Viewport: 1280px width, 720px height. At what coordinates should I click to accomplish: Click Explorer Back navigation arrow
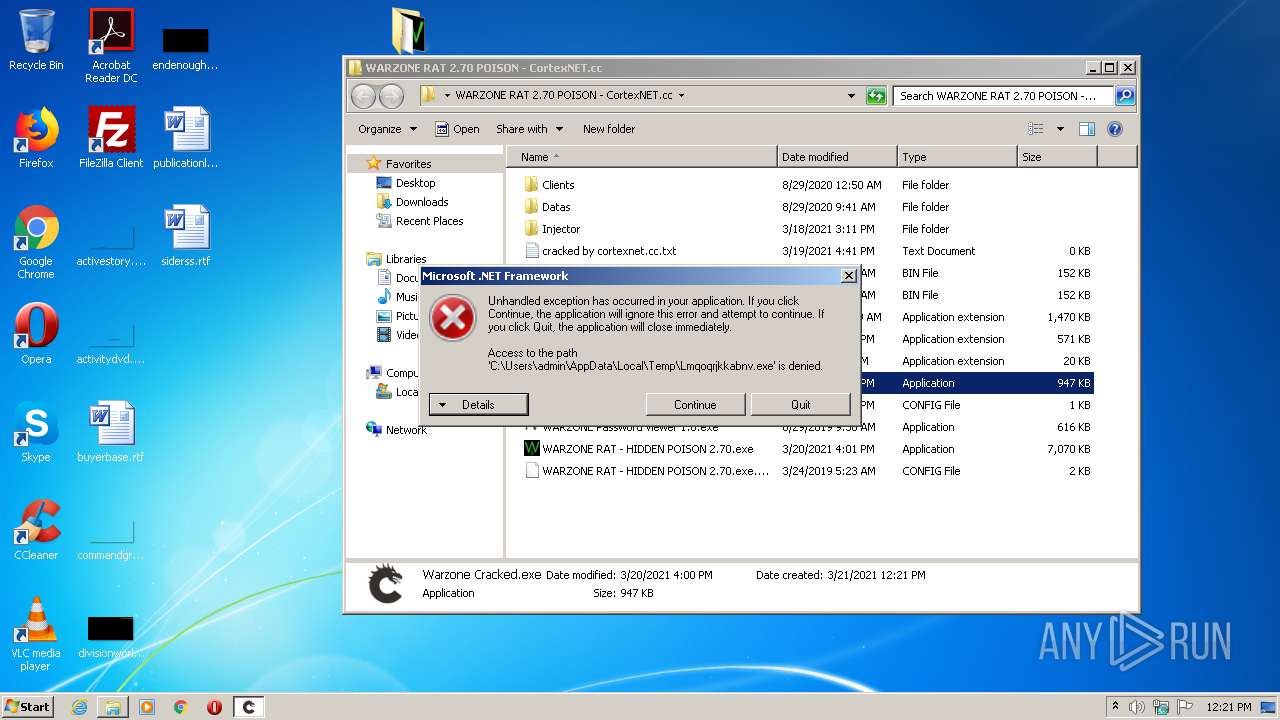coord(363,96)
